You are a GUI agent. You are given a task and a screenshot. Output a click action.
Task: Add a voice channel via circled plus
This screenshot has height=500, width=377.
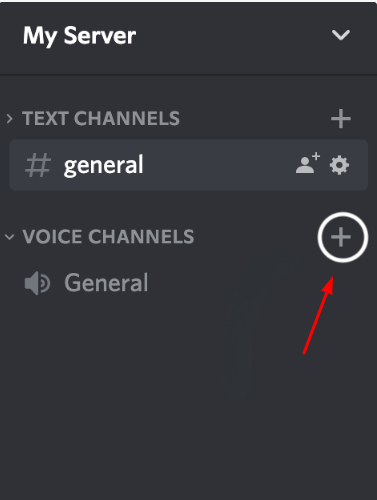(x=342, y=237)
